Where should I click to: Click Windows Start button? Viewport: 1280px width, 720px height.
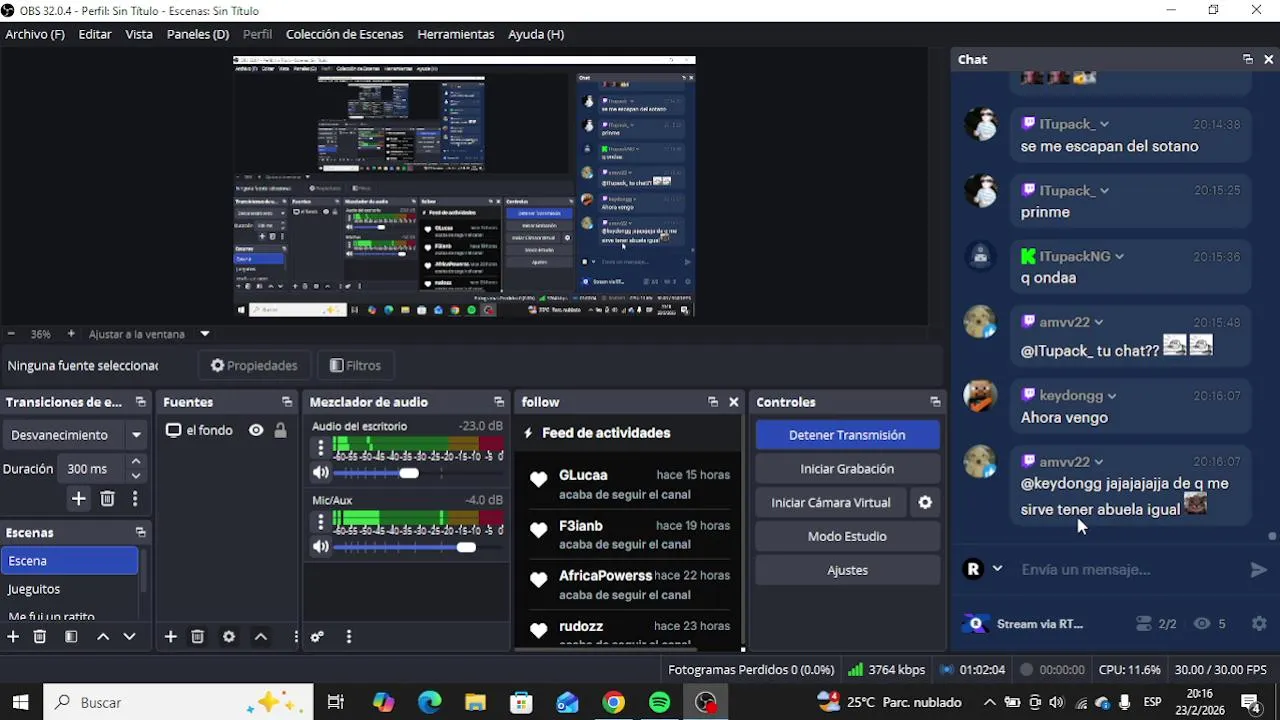pos(20,703)
